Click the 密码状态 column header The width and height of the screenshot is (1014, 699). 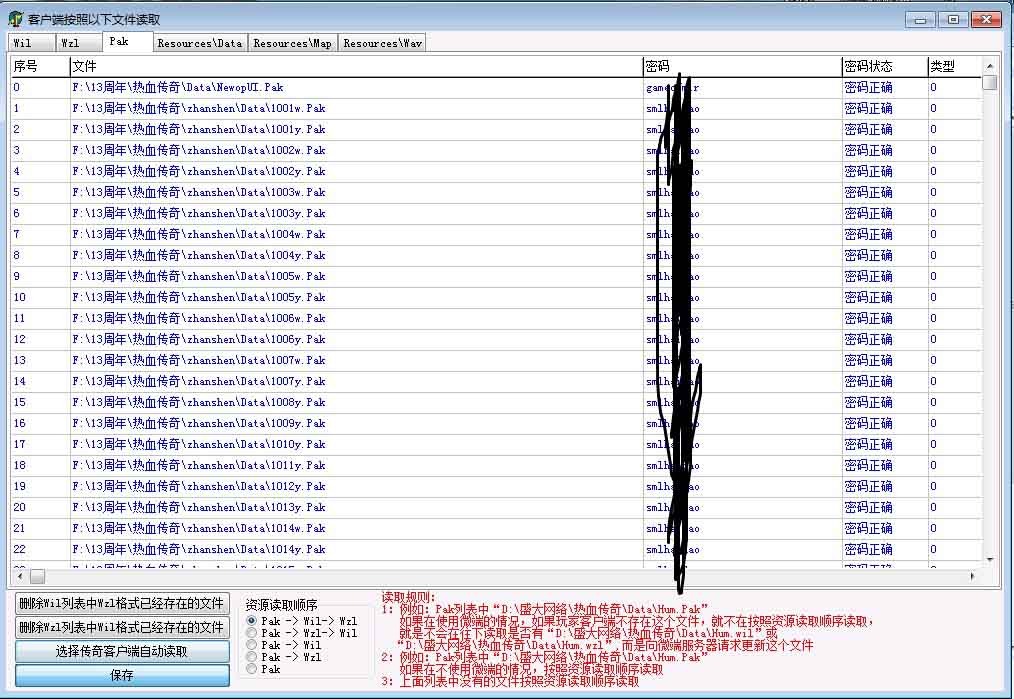(x=885, y=66)
